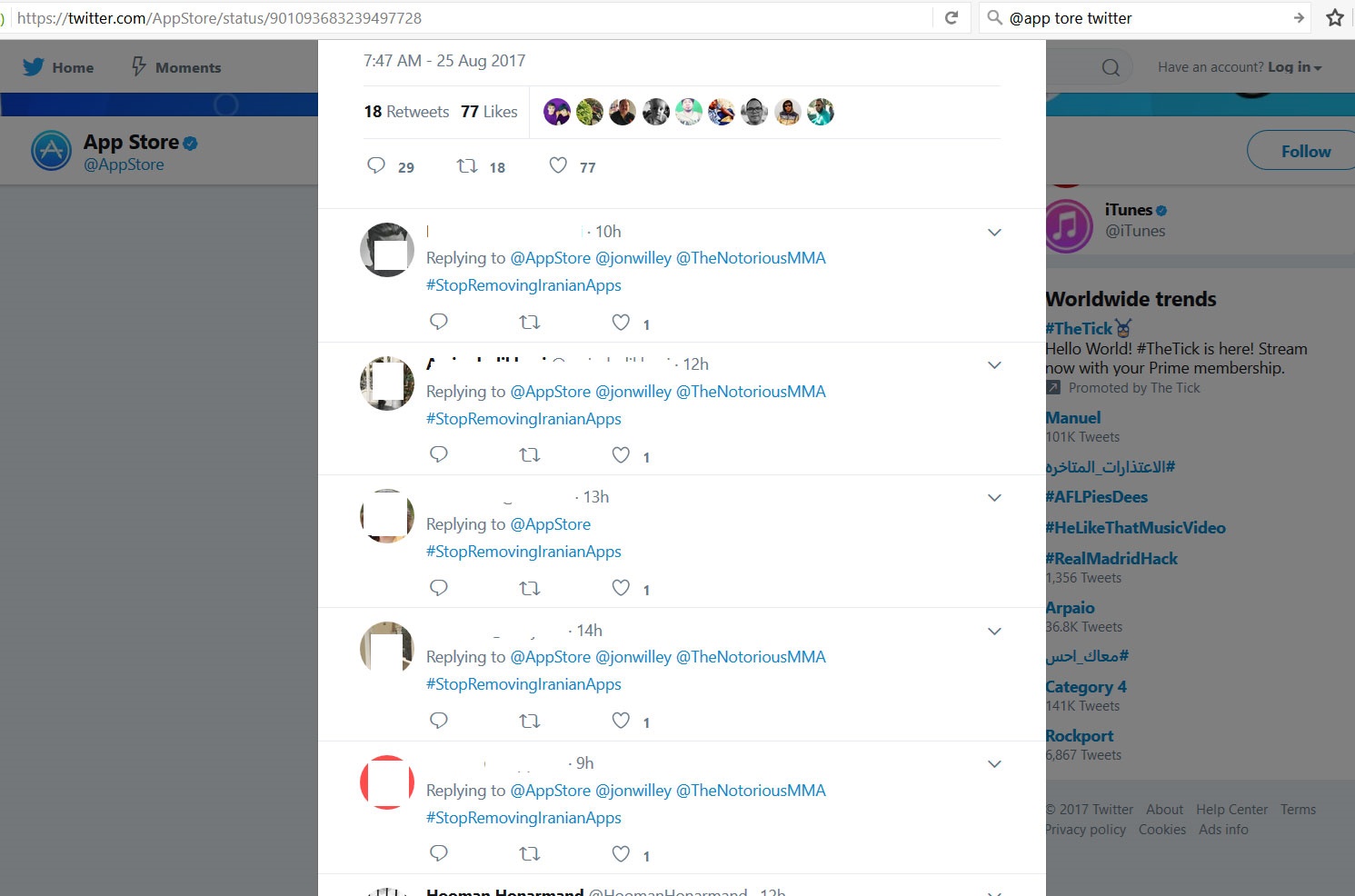The width and height of the screenshot is (1355, 896).
Task: Open the iTunes account name link
Action: (x=1128, y=210)
